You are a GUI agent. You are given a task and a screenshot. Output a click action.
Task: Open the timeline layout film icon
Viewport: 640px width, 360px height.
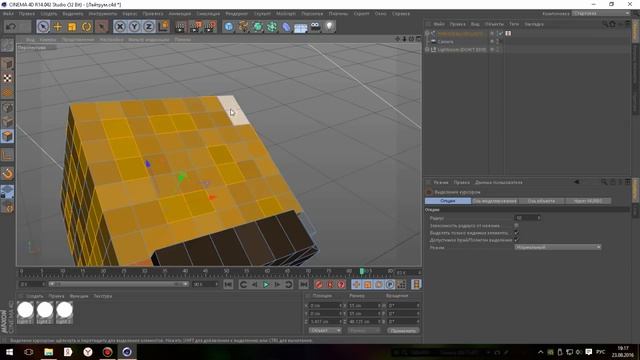[416, 284]
